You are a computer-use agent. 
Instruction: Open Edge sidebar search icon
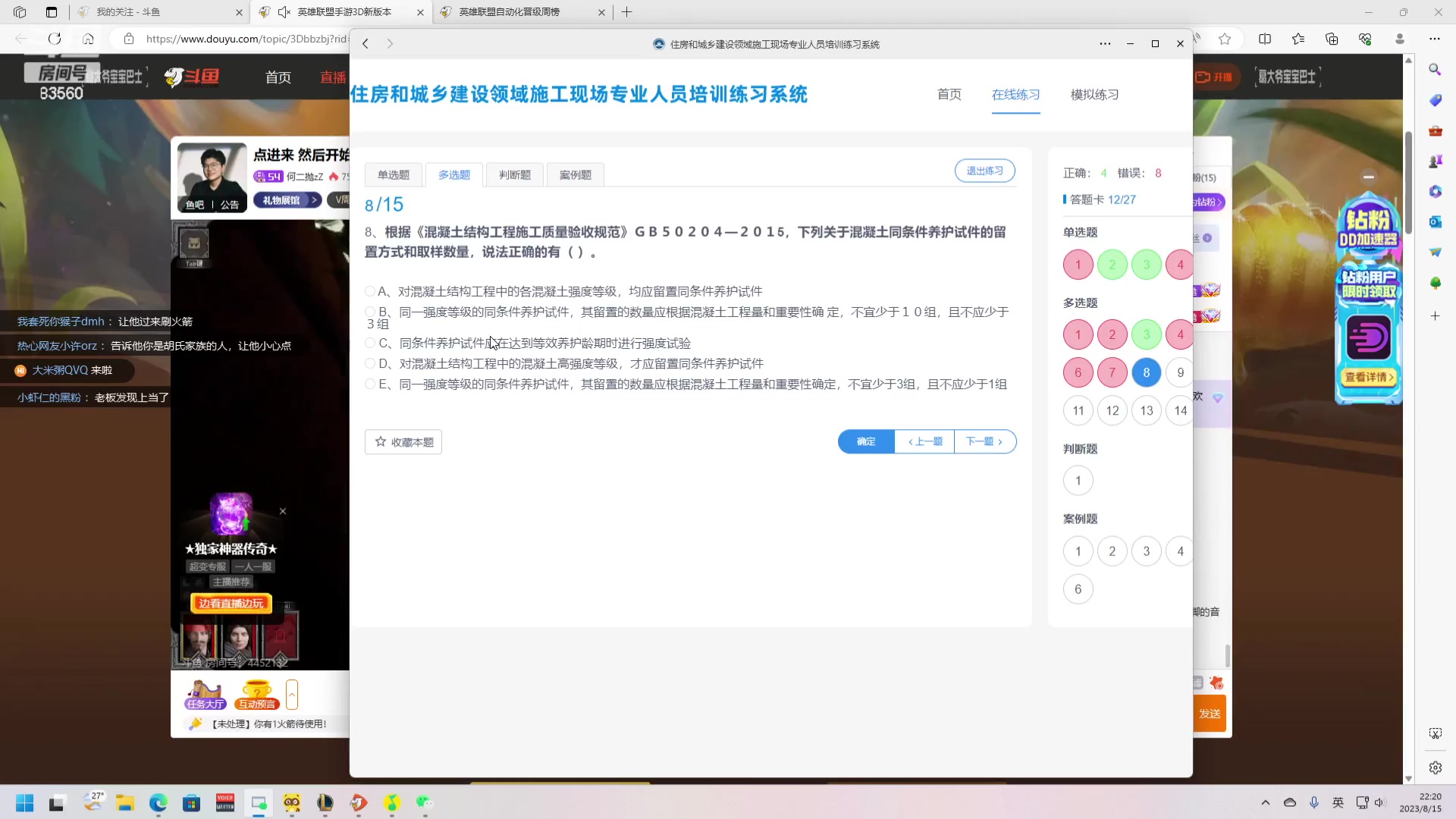click(x=1435, y=69)
